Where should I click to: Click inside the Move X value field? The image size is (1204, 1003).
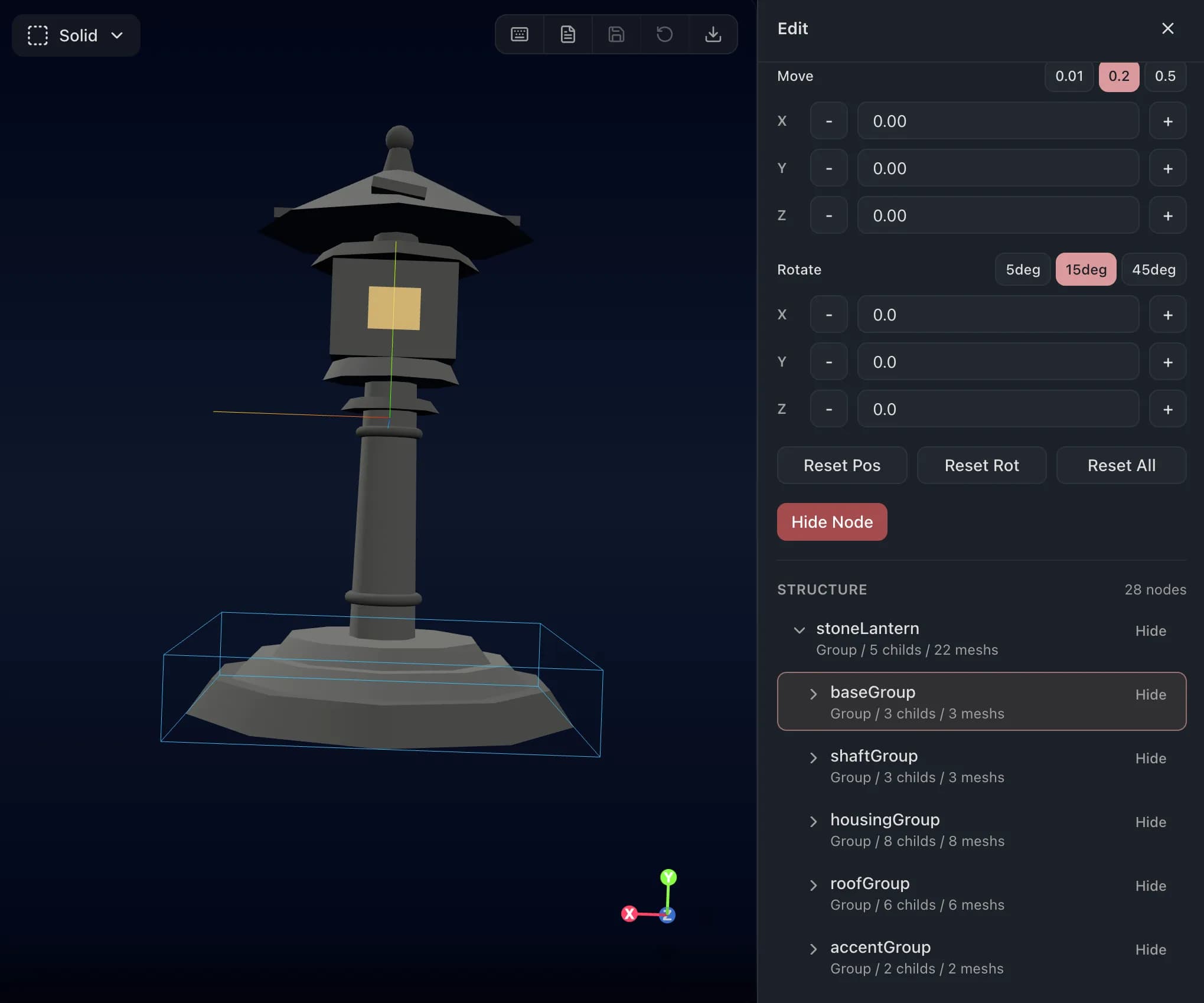(997, 121)
